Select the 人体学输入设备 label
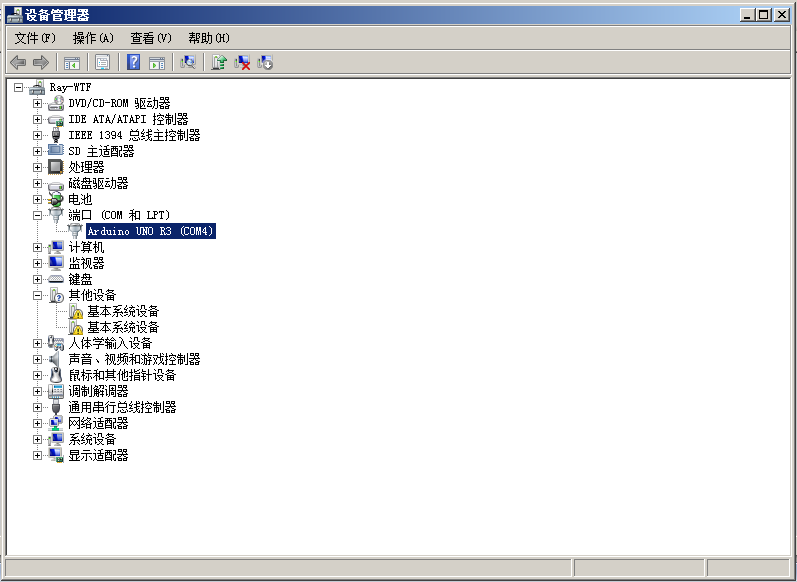797x582 pixels. pyautogui.click(x=110, y=344)
